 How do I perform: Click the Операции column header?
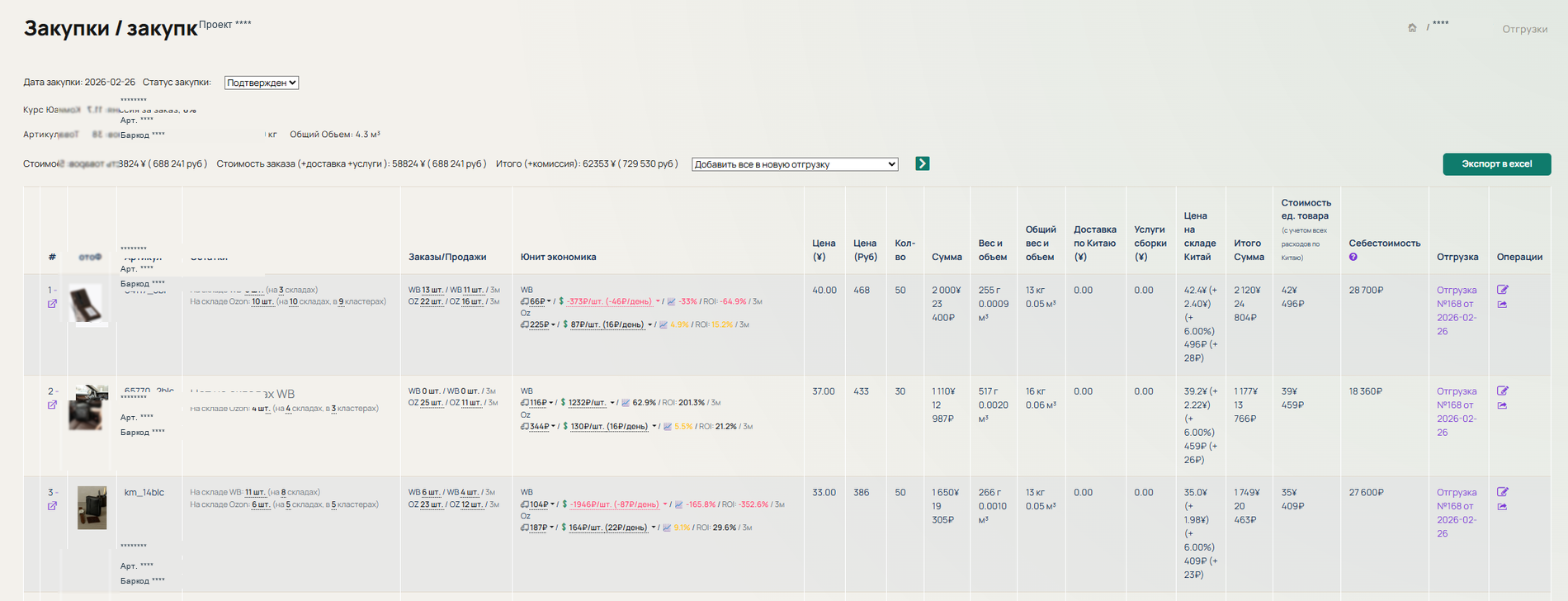[x=1519, y=258]
